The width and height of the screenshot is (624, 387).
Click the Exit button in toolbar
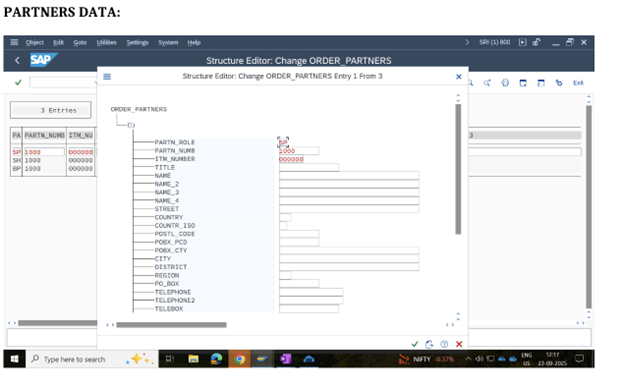point(578,83)
